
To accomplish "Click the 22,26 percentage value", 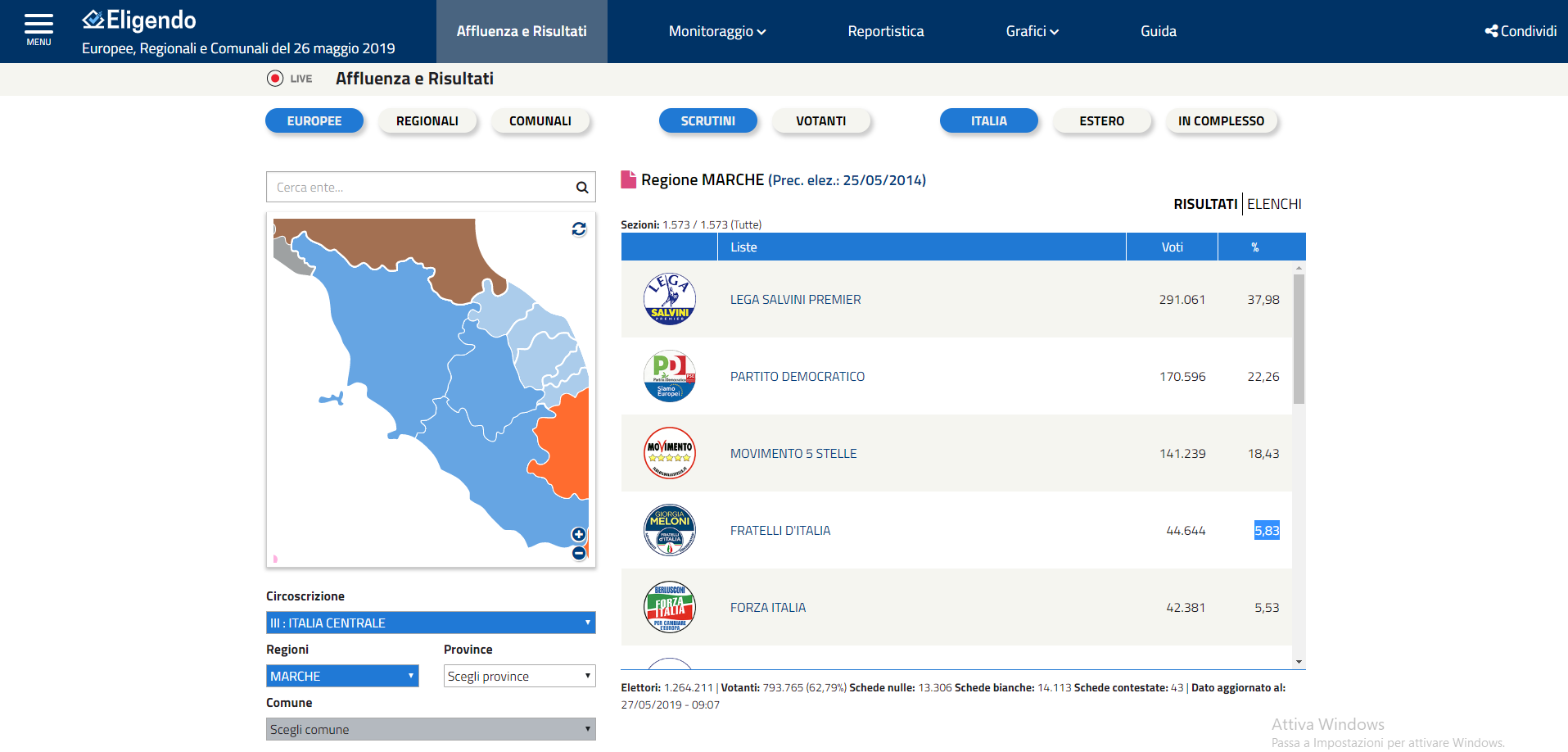I will click(x=1263, y=377).
